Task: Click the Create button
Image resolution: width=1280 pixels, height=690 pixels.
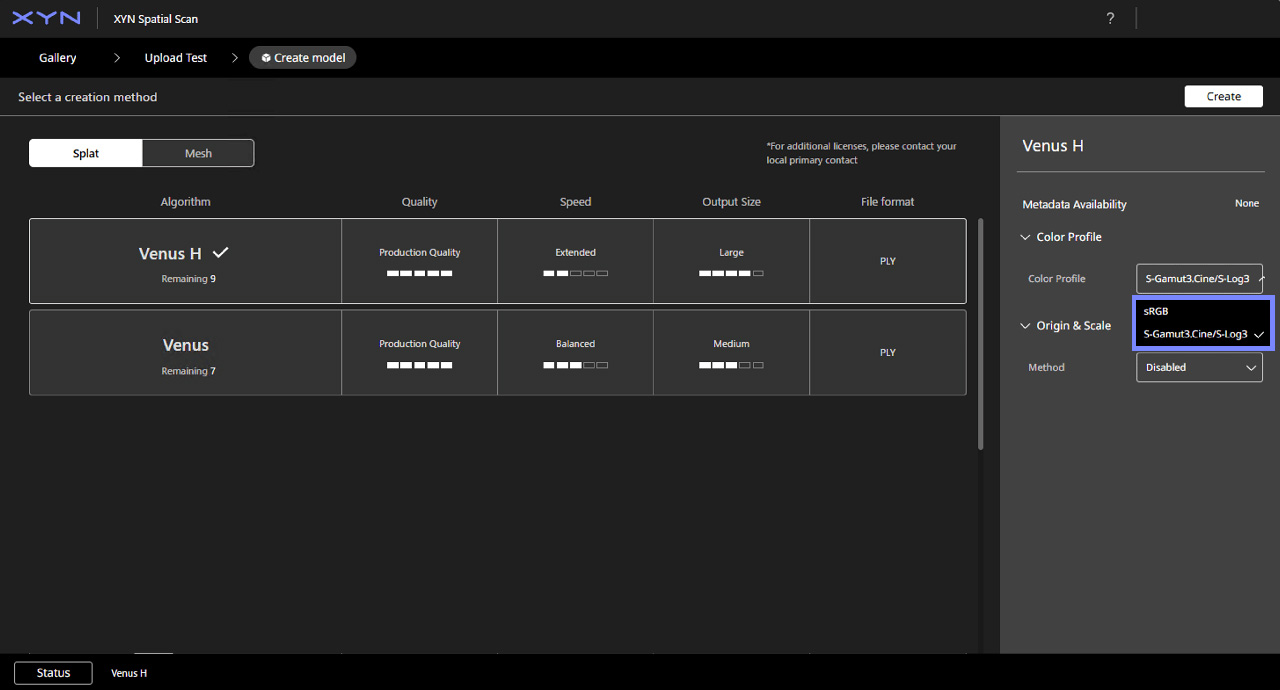Action: pos(1224,96)
